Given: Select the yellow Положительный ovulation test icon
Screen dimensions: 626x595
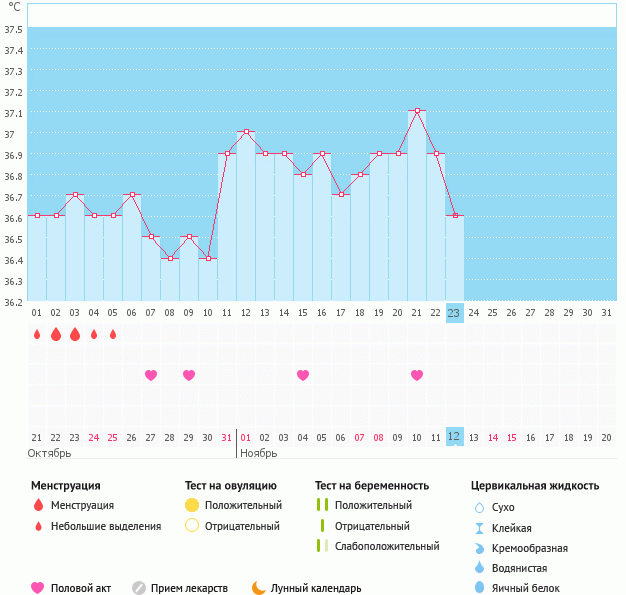Looking at the screenshot, I should [x=192, y=505].
